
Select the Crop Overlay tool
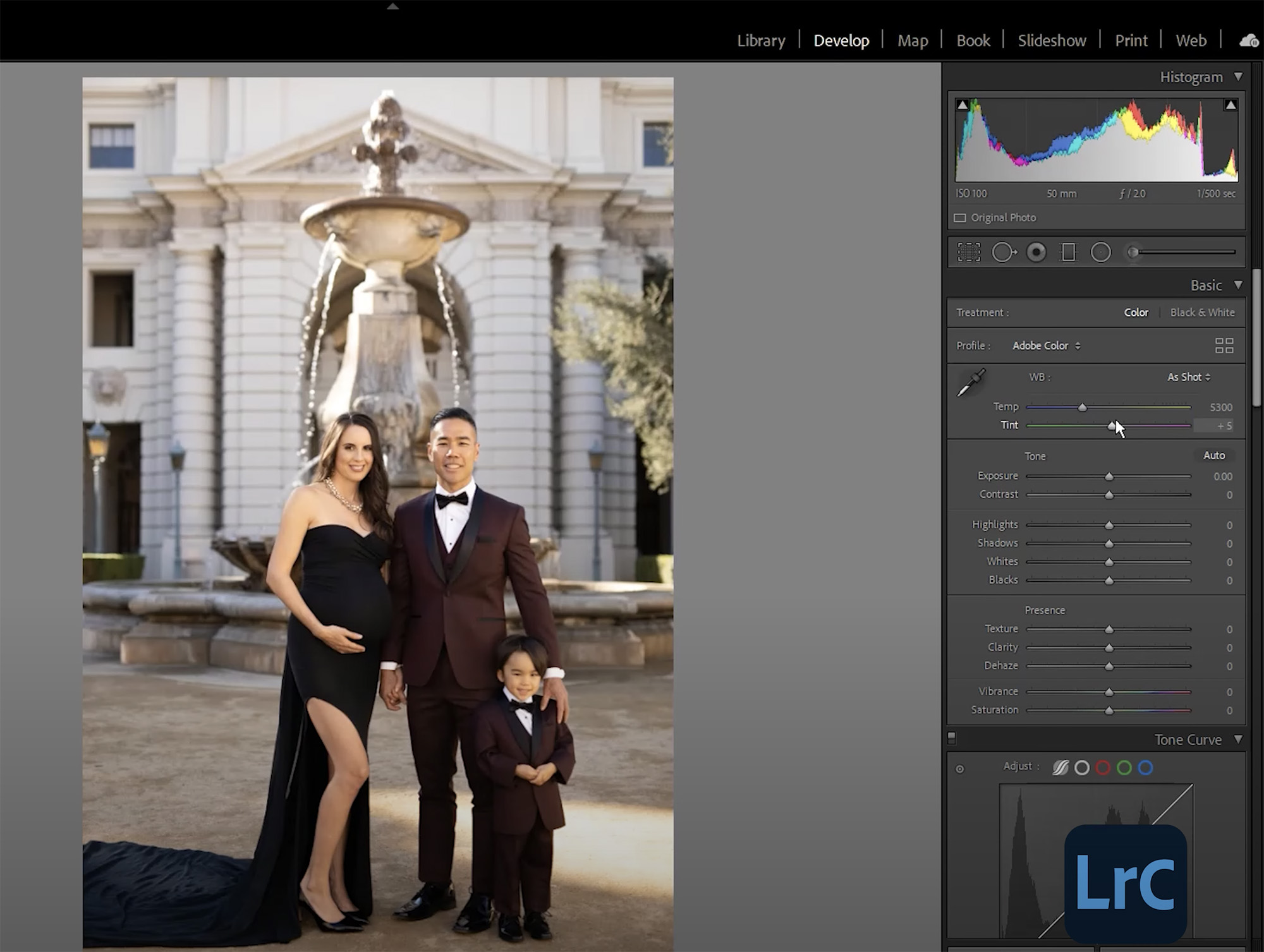click(x=969, y=251)
